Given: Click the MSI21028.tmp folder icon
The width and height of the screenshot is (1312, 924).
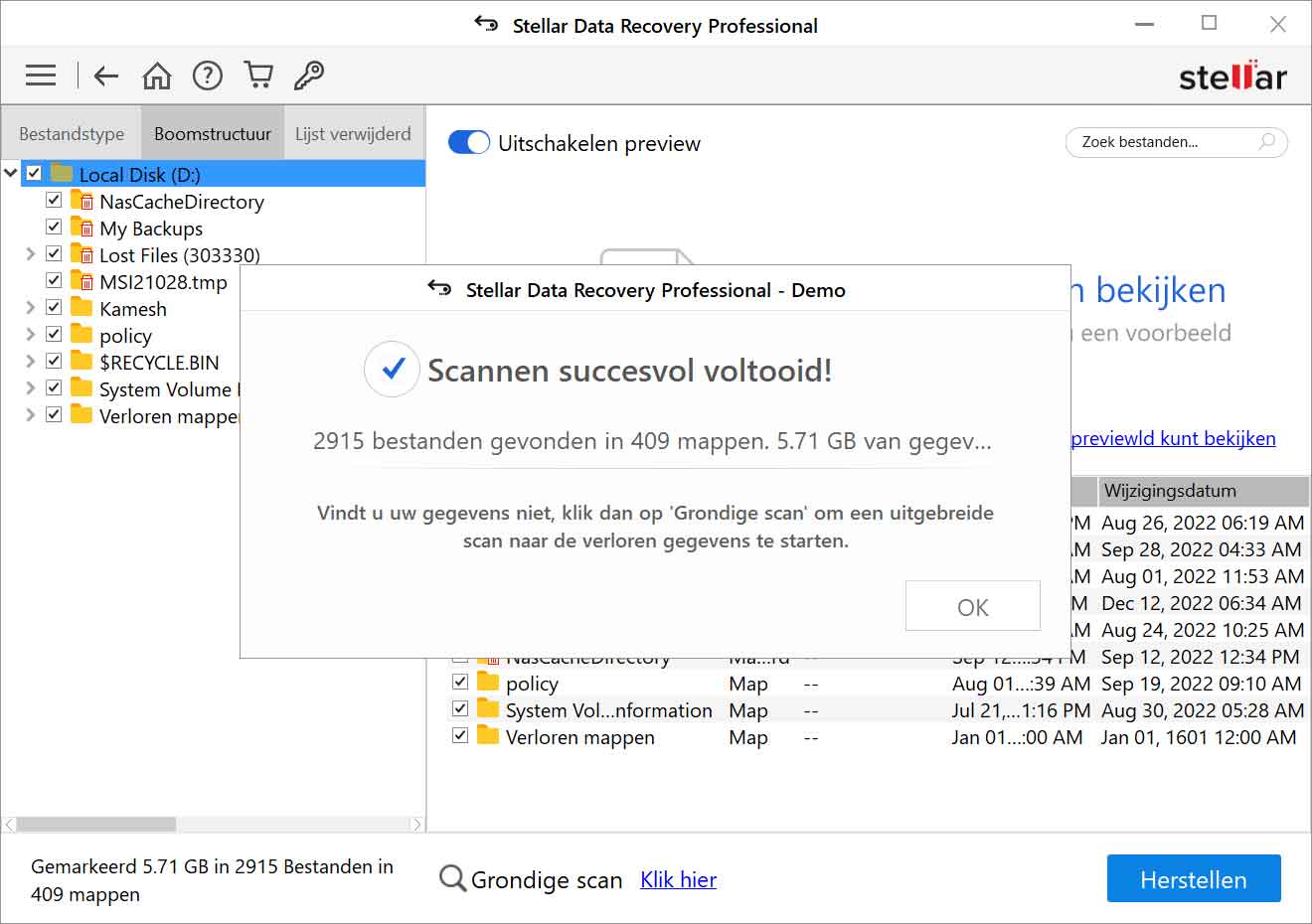Looking at the screenshot, I should tap(82, 281).
